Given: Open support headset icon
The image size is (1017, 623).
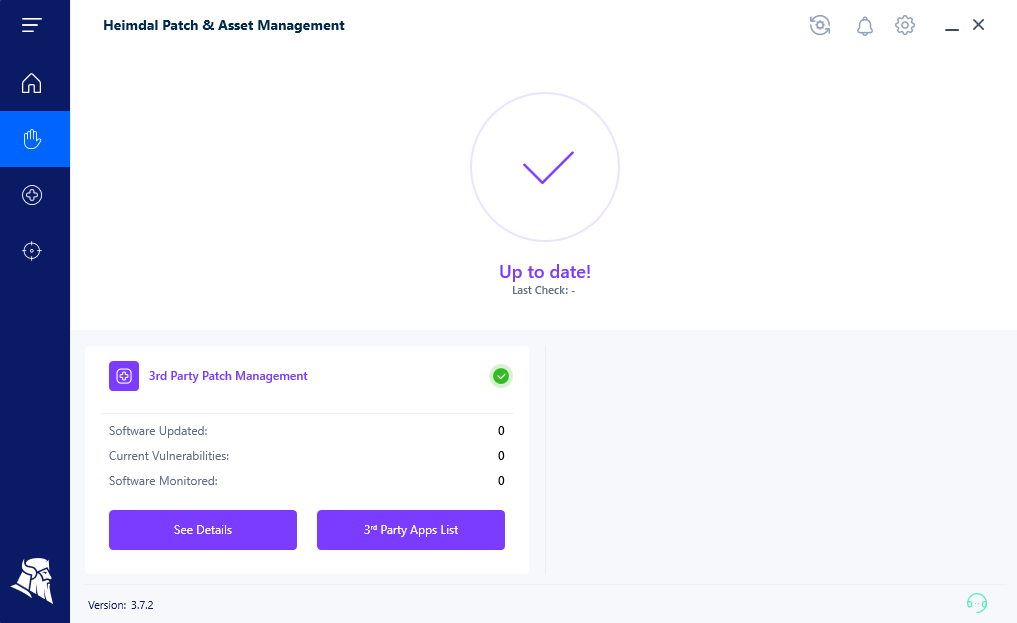Looking at the screenshot, I should pos(977,603).
